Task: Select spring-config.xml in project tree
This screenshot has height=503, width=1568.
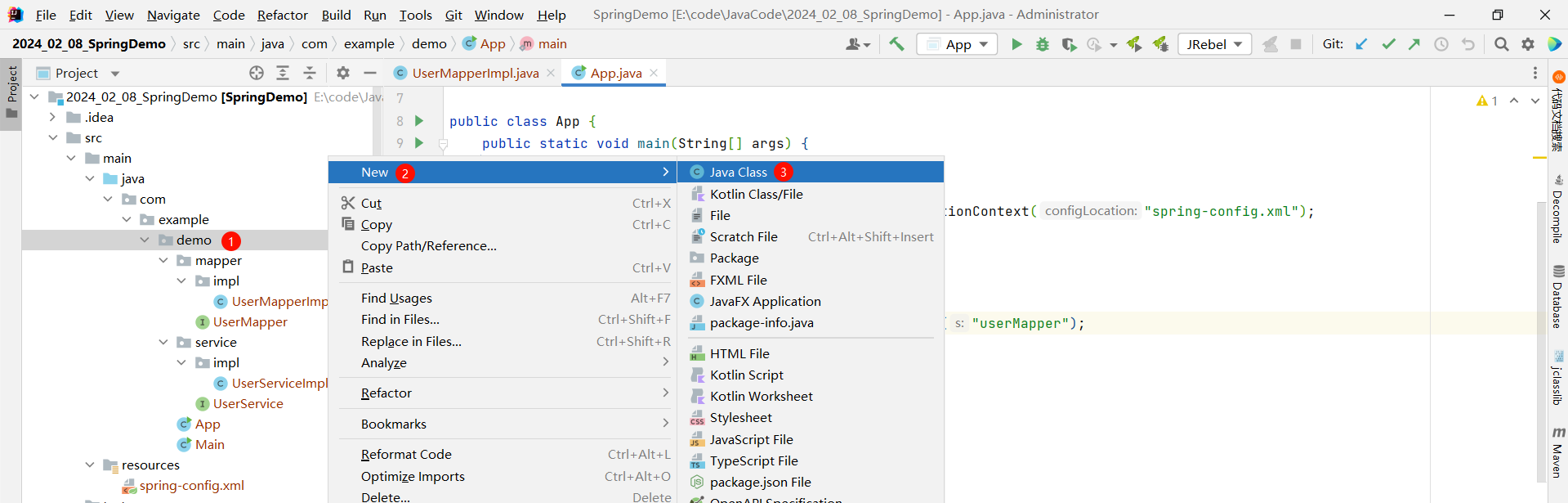Action: click(191, 485)
